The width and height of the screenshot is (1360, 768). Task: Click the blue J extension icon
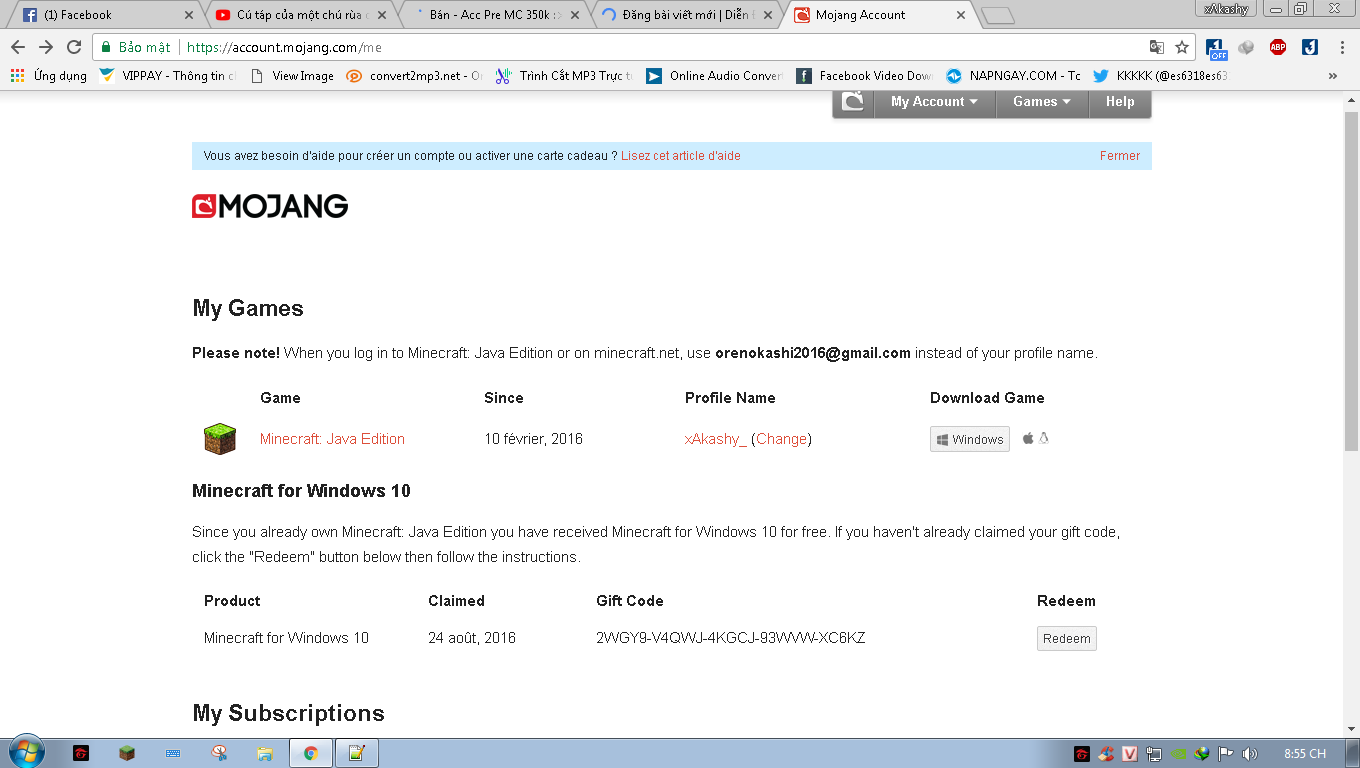click(1310, 47)
